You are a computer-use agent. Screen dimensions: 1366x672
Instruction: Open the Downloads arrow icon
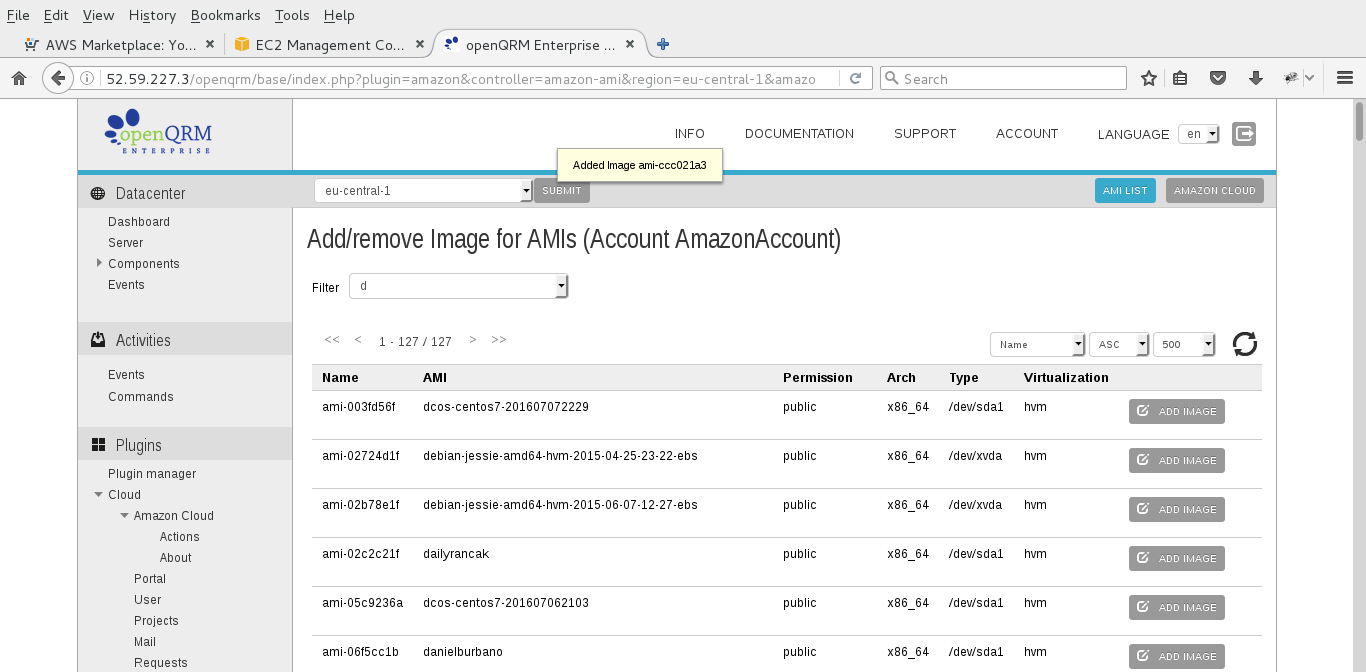pos(1256,78)
